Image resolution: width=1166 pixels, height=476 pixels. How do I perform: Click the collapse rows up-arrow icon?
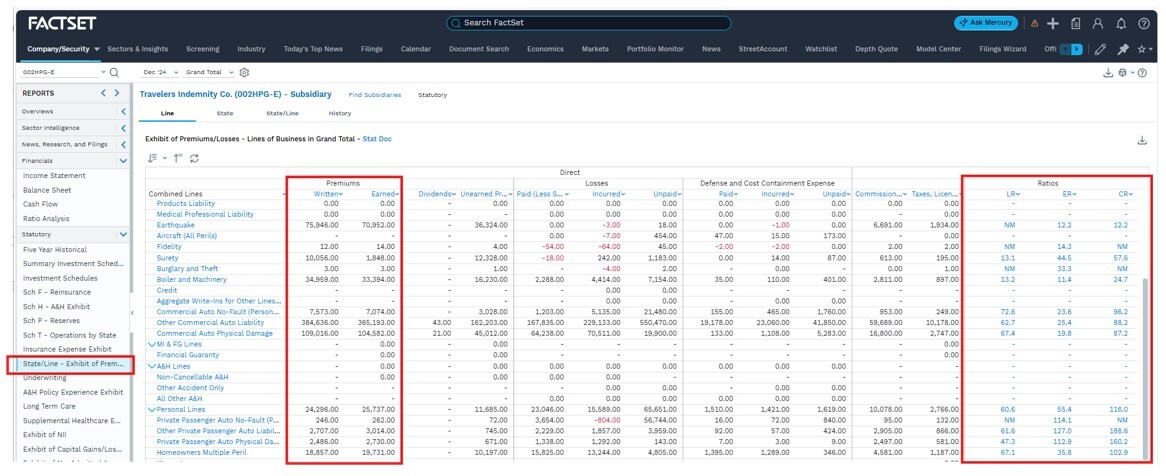(x=178, y=158)
